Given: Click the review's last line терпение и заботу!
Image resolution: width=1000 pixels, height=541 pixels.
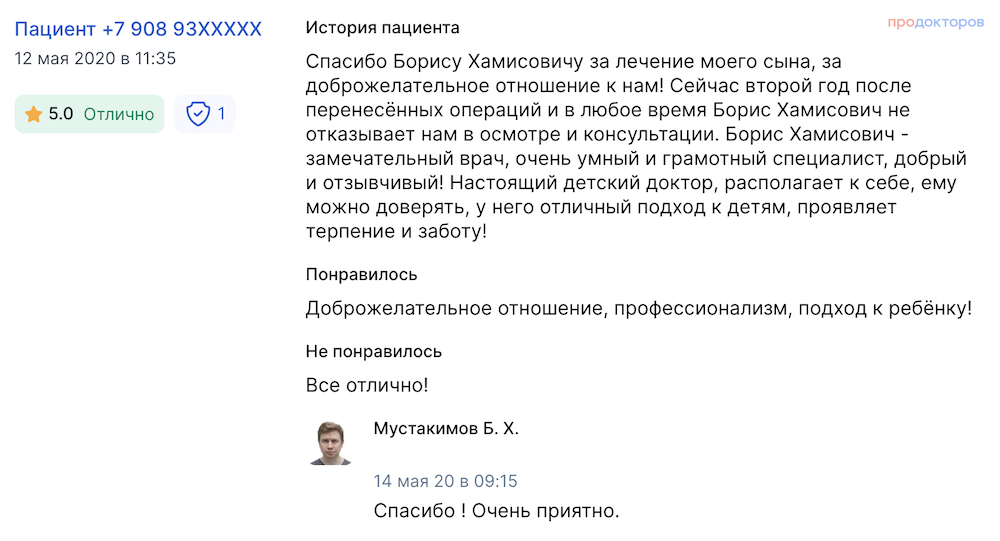Looking at the screenshot, I should click(x=396, y=232).
